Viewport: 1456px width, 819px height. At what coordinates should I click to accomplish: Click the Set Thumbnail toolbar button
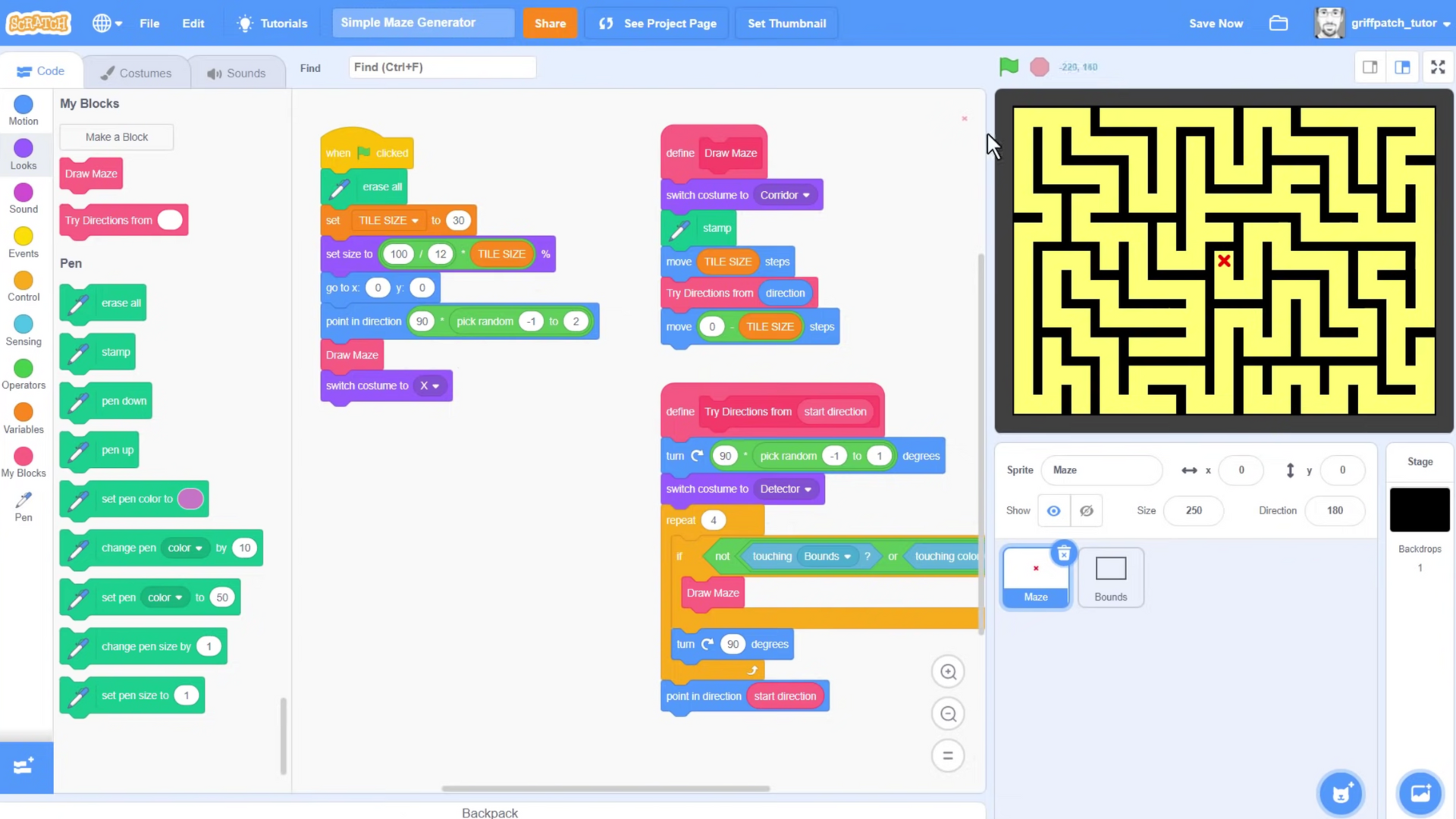click(786, 23)
